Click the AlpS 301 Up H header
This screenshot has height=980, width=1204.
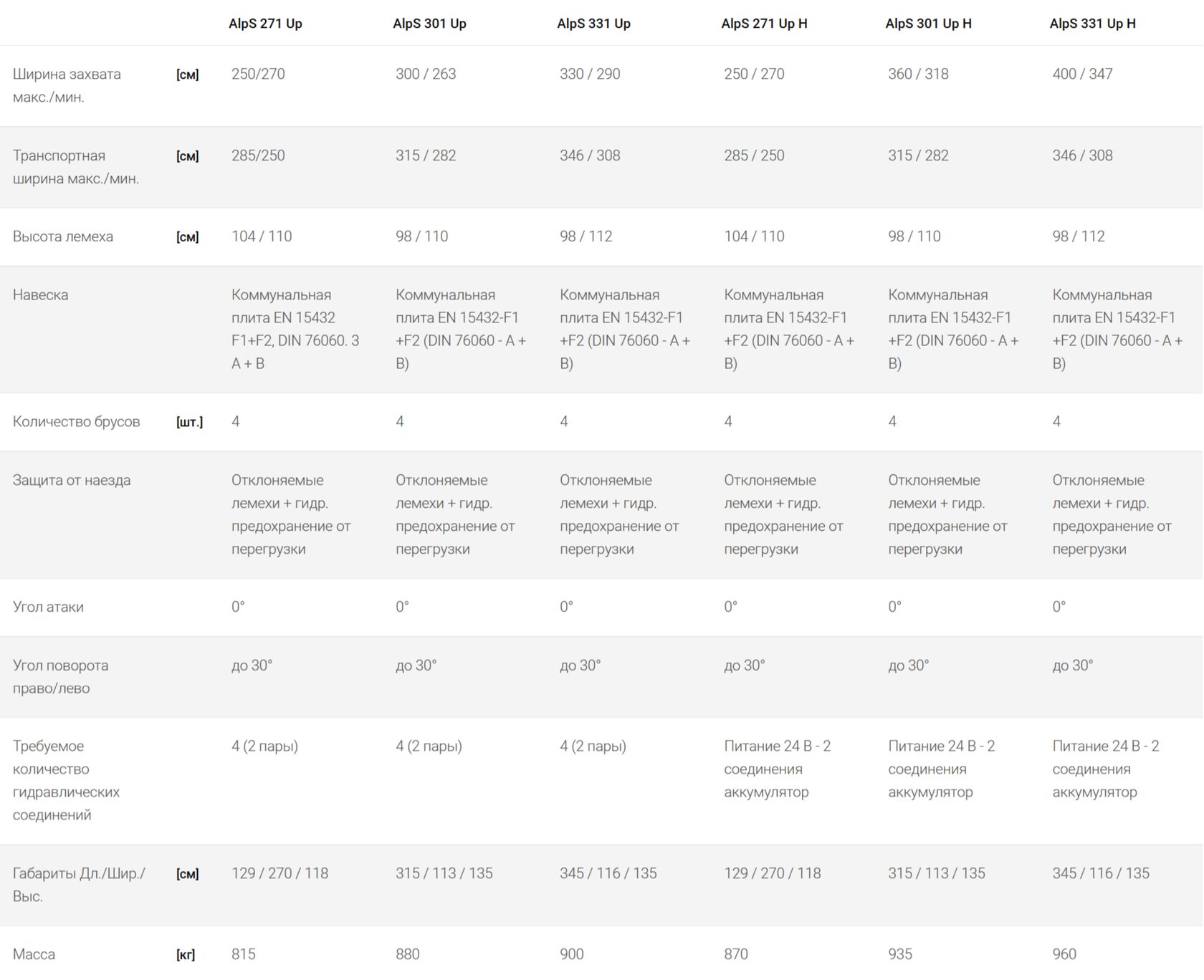[x=928, y=24]
